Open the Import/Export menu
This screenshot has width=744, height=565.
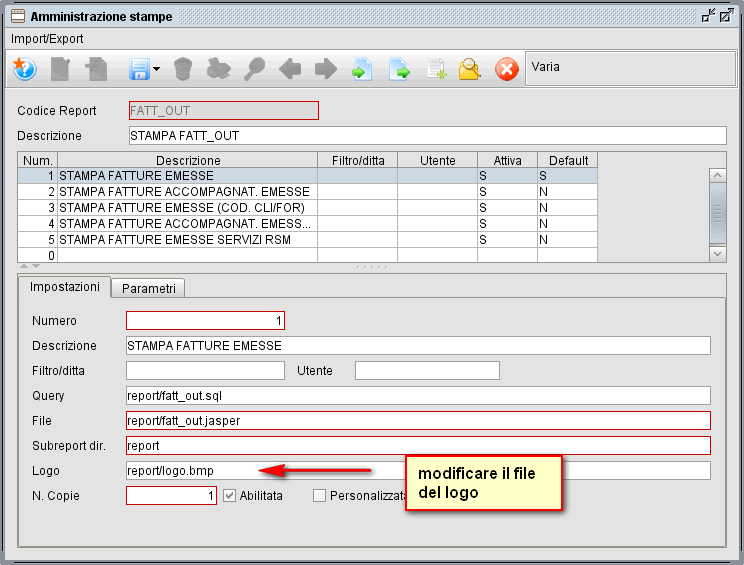click(47, 39)
